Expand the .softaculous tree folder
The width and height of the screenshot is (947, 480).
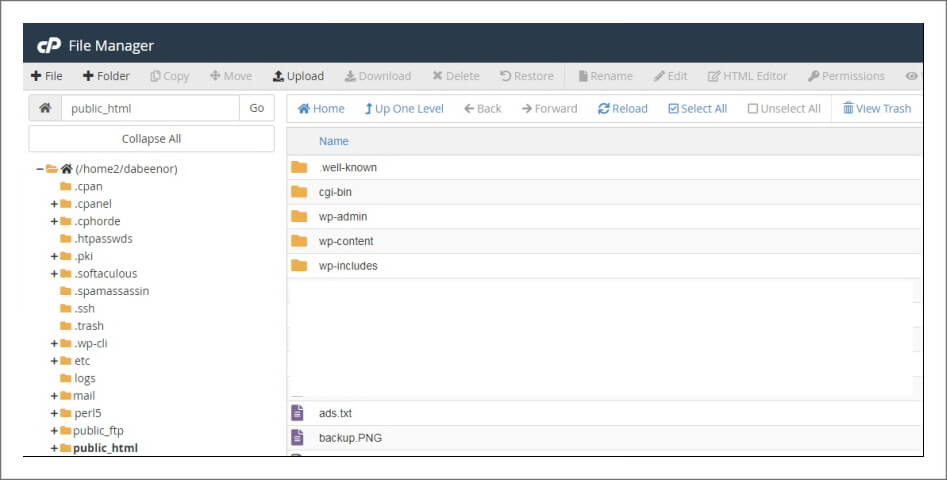(54, 274)
